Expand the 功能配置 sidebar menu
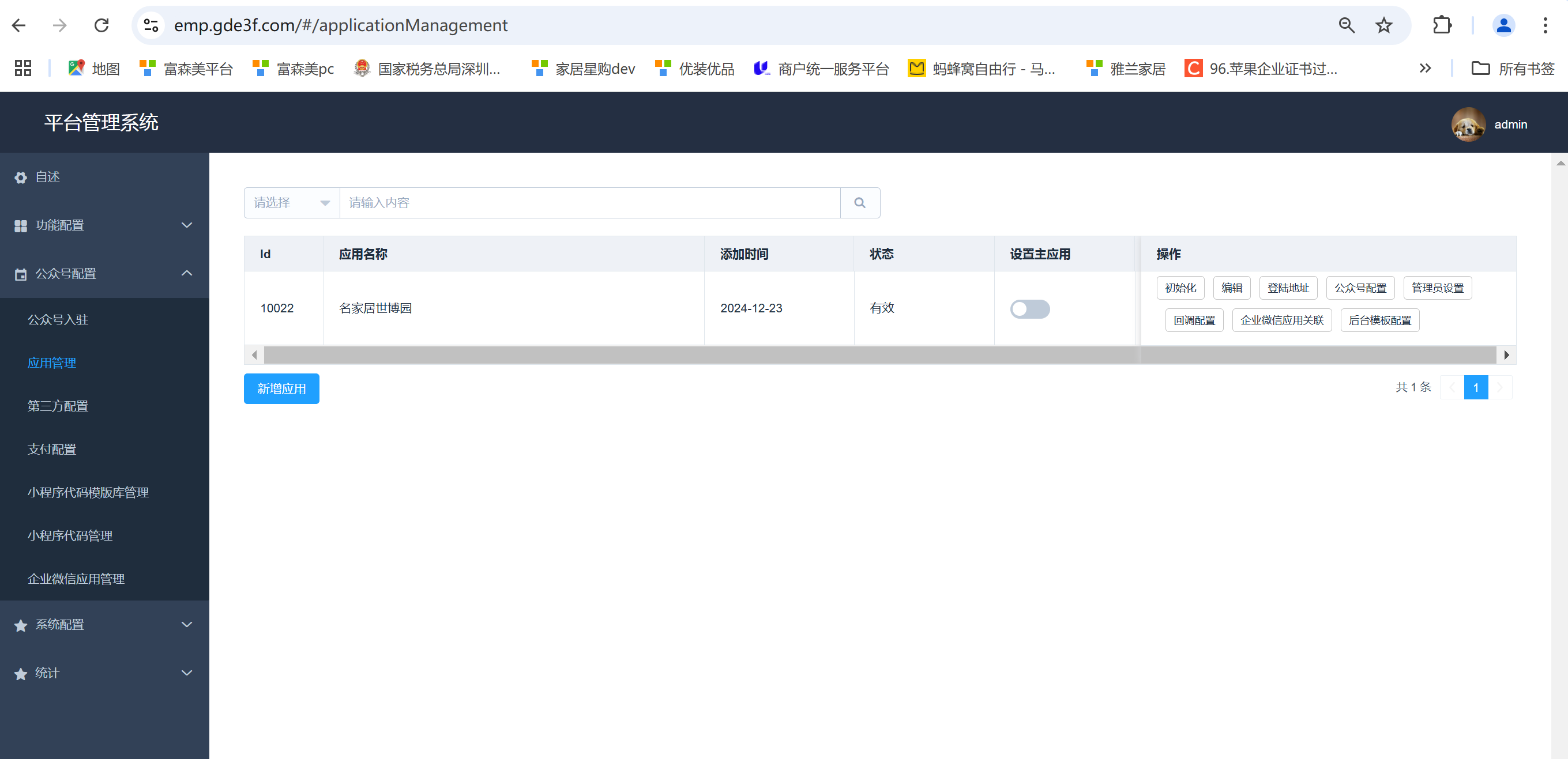 (x=105, y=225)
